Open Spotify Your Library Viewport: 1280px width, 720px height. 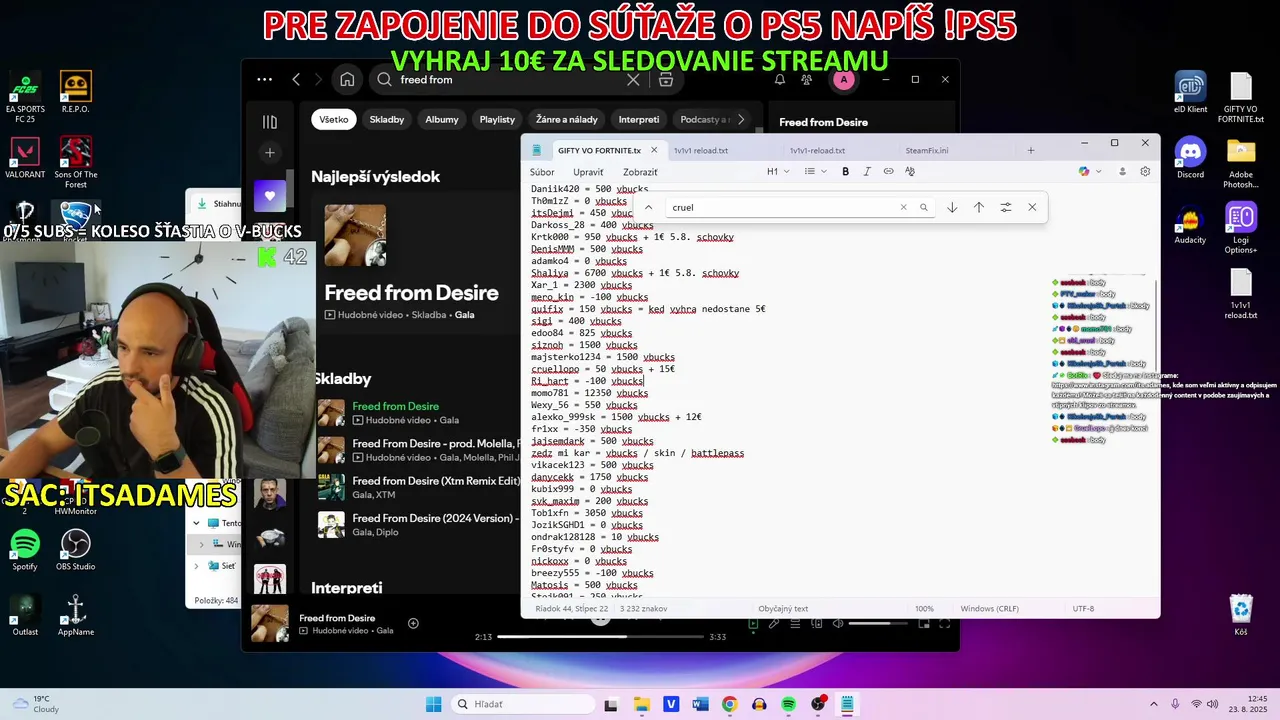[x=270, y=122]
